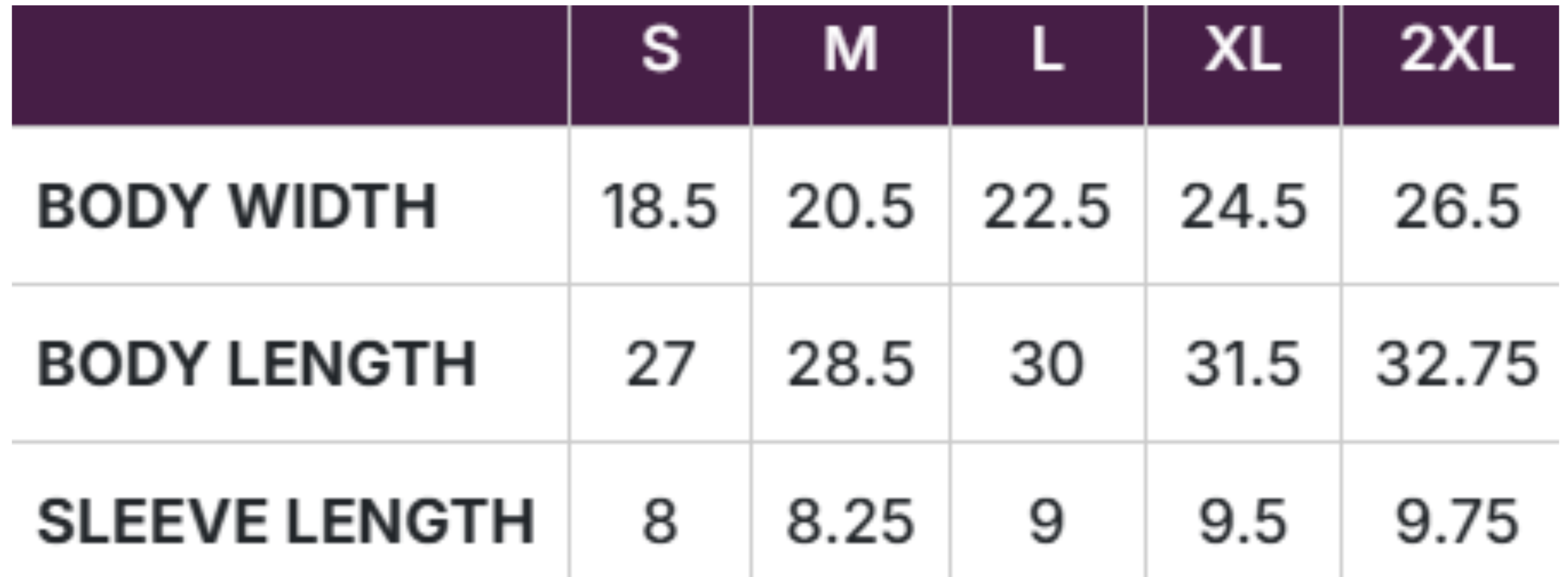Click the 8.25 sleeve length cell
This screenshot has height=577, width=1568.
[x=850, y=522]
